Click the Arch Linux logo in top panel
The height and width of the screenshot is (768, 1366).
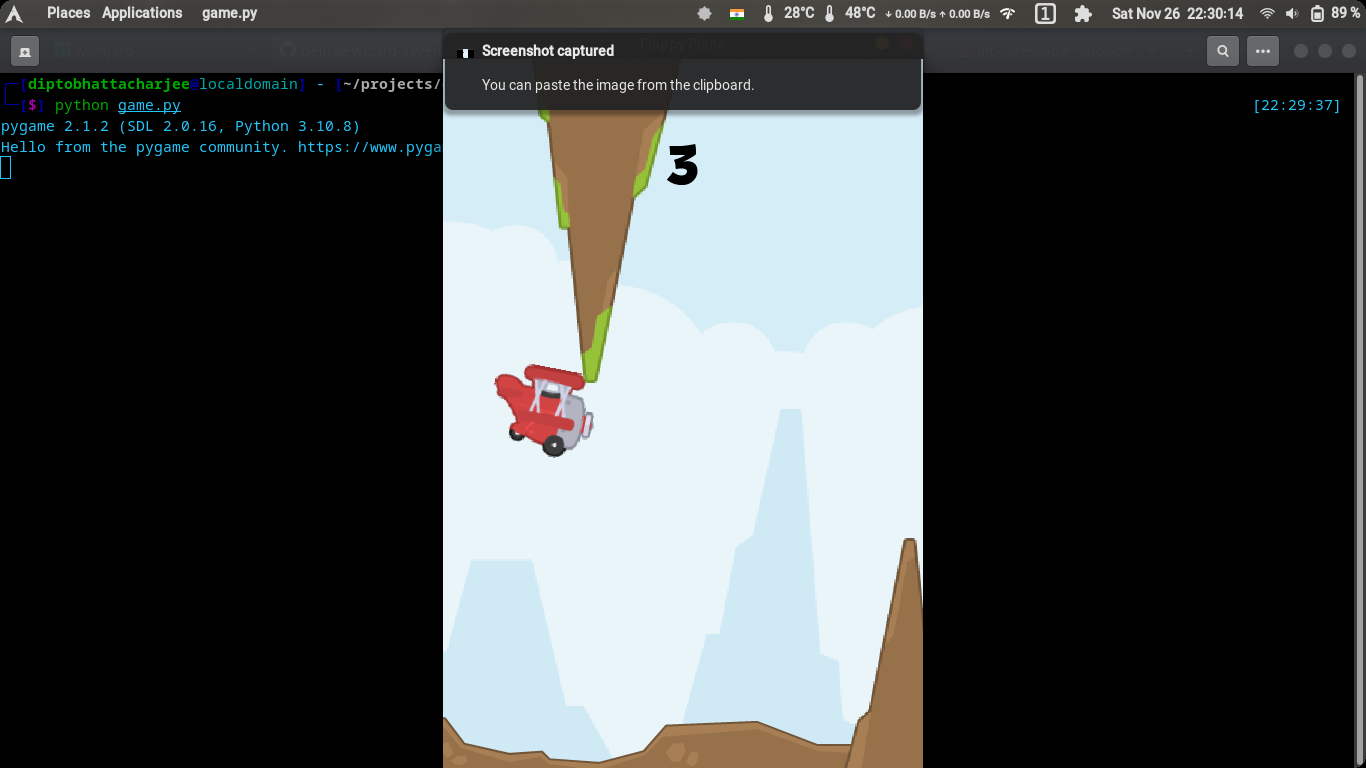(14, 14)
